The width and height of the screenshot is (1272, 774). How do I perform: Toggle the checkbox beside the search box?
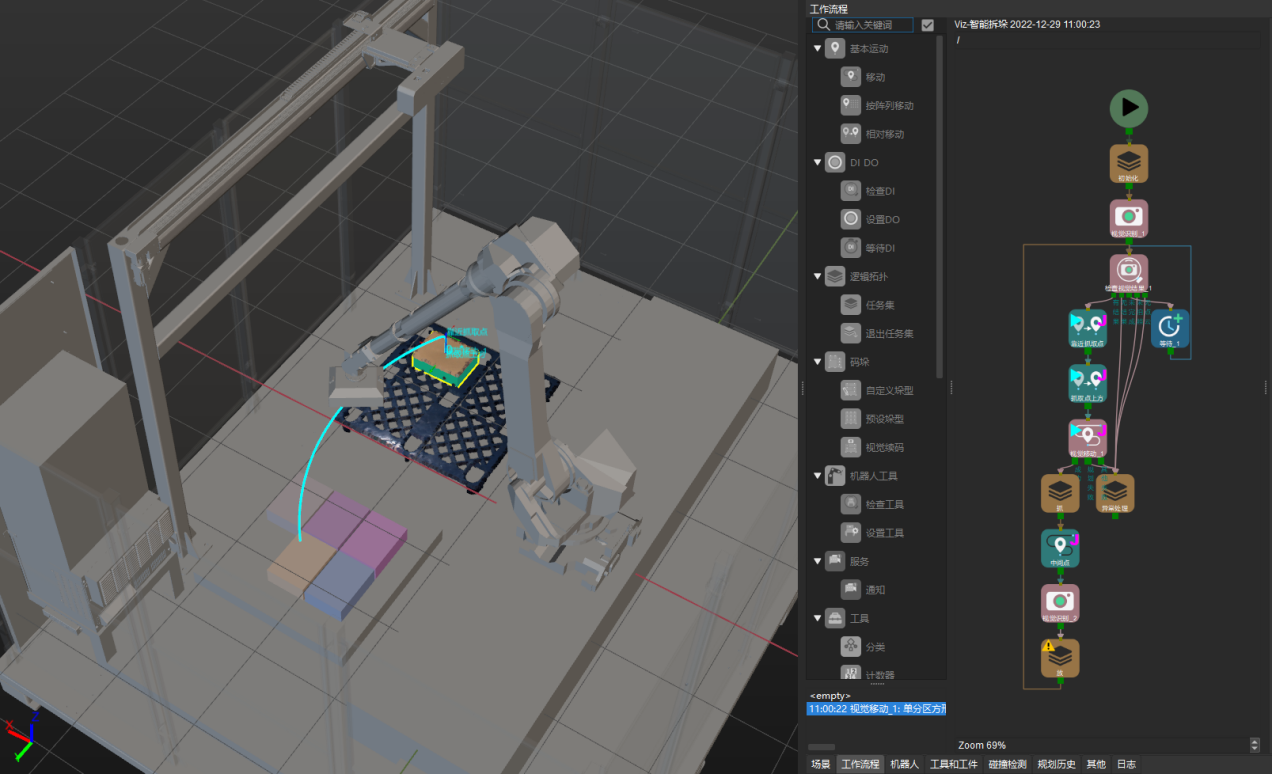927,25
